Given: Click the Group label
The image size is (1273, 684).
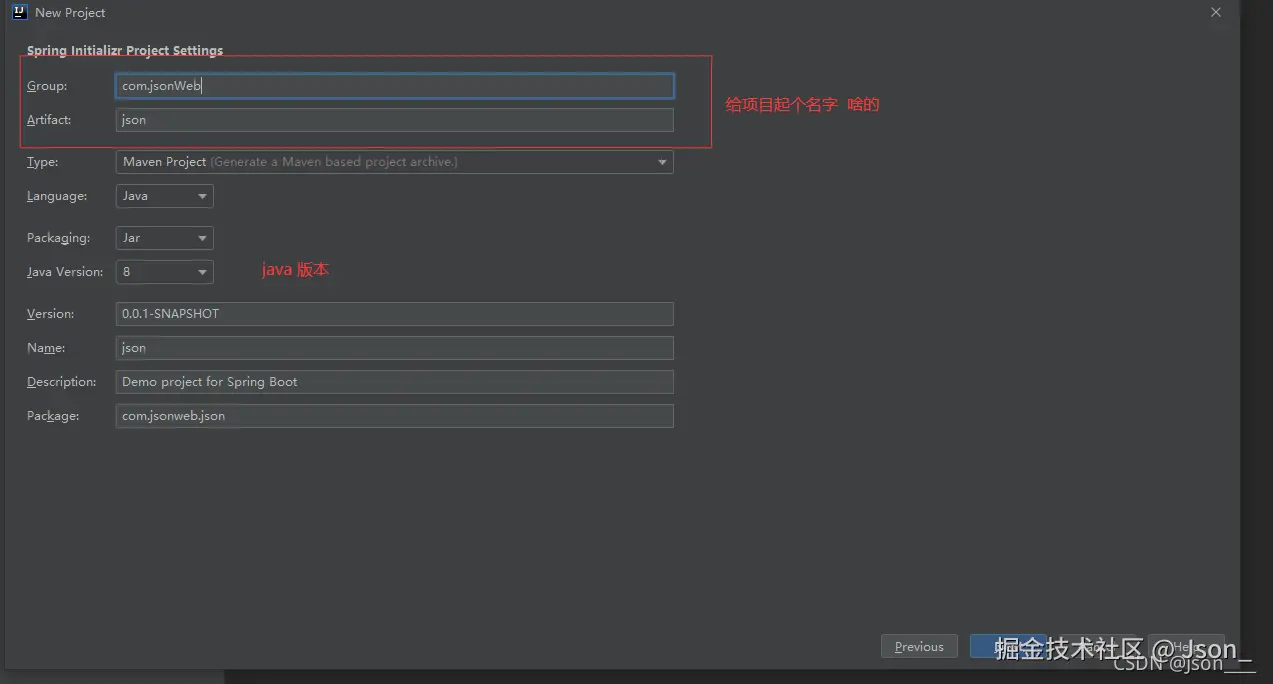Looking at the screenshot, I should [x=47, y=86].
